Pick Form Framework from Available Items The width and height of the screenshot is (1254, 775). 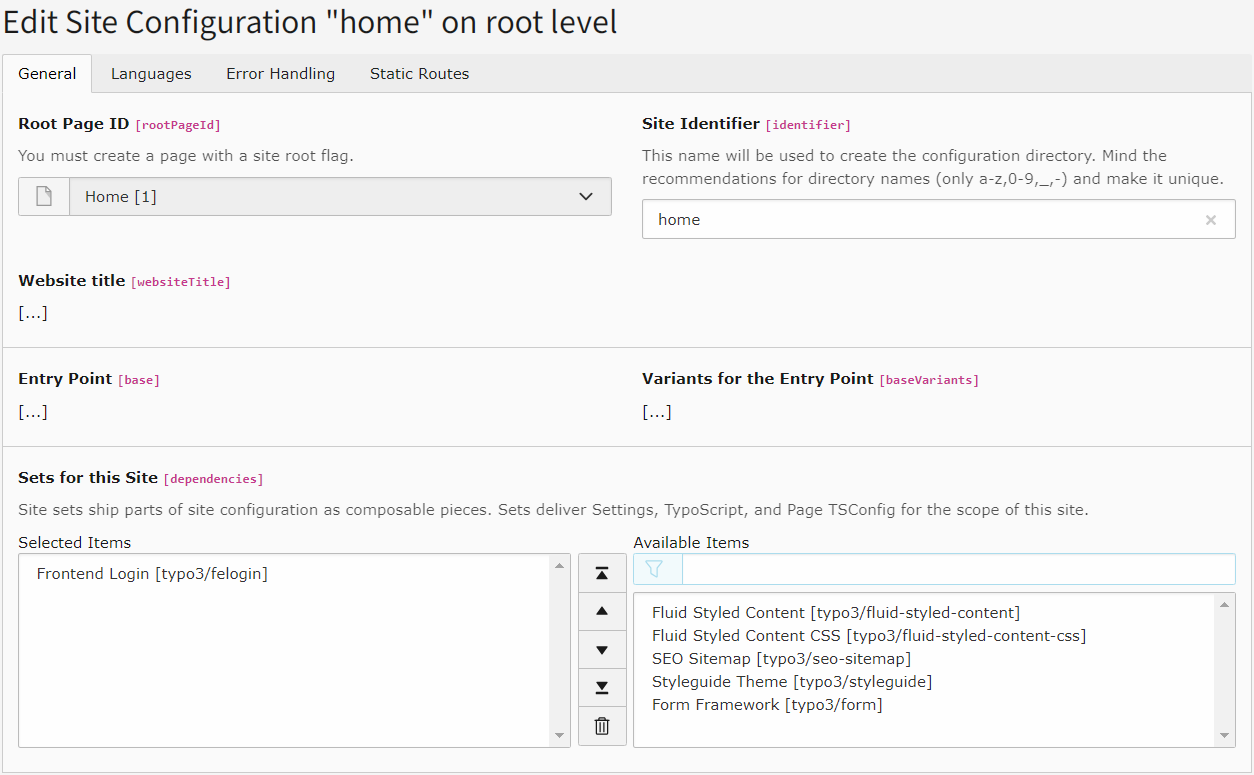pyautogui.click(x=766, y=705)
